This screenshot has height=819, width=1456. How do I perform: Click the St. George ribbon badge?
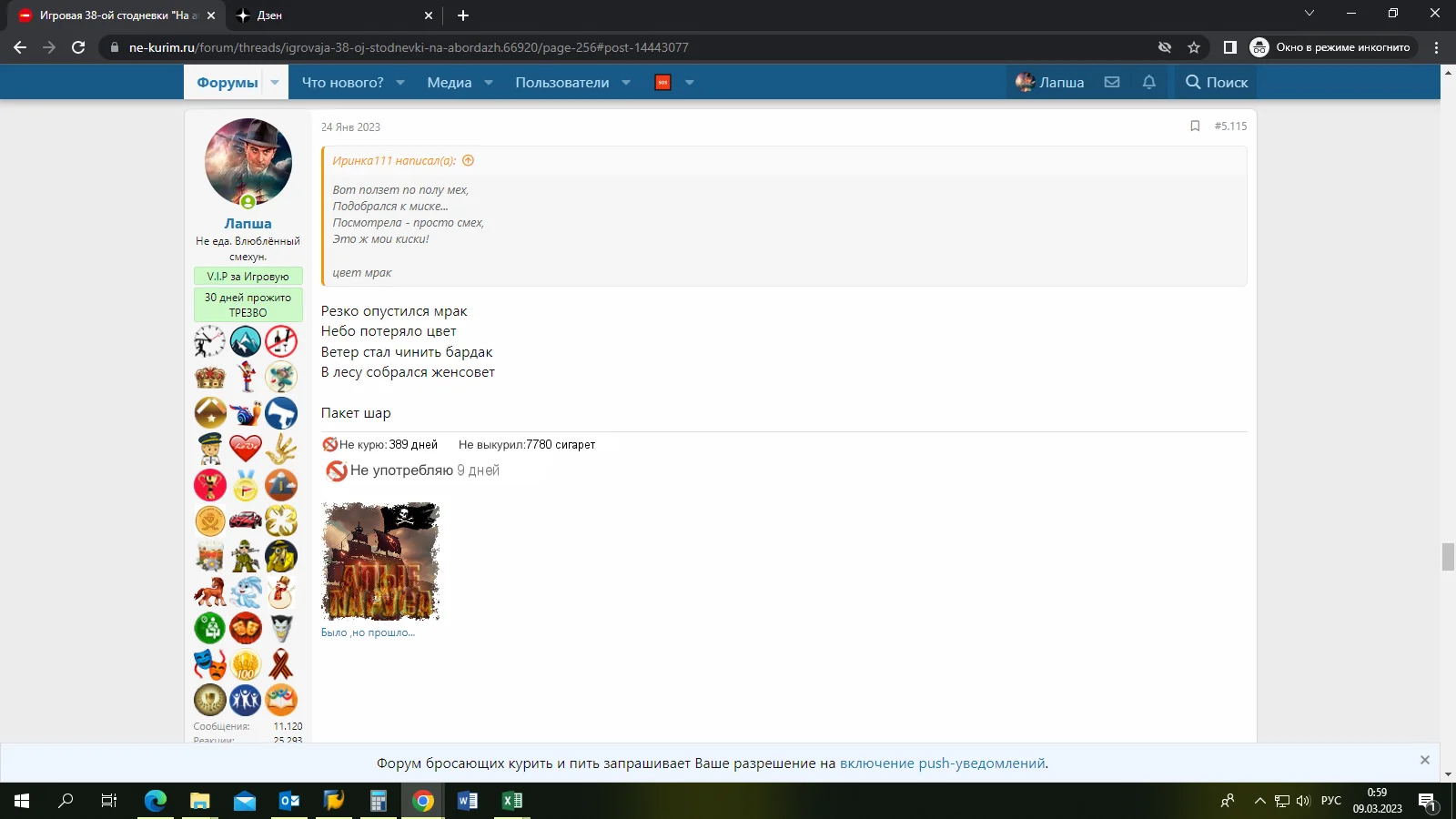281,664
